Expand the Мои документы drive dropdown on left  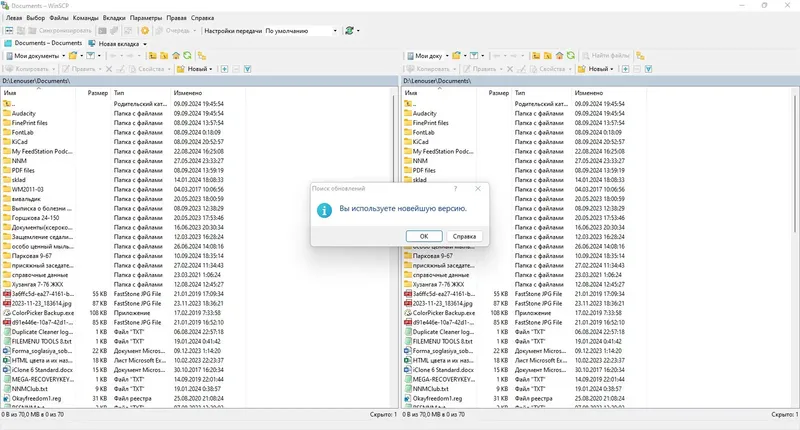click(63, 56)
